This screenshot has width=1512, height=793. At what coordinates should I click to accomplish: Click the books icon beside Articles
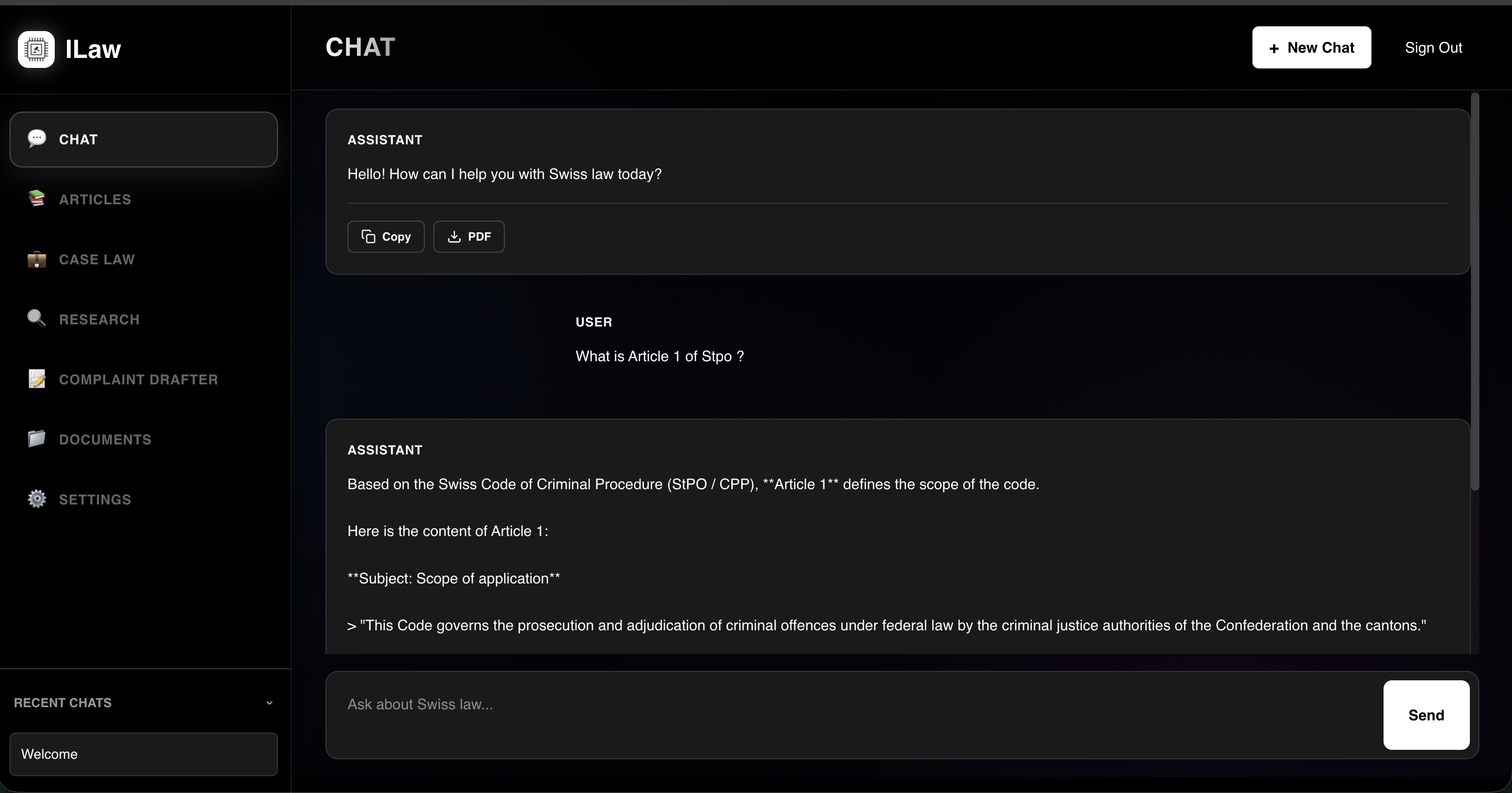coord(36,199)
